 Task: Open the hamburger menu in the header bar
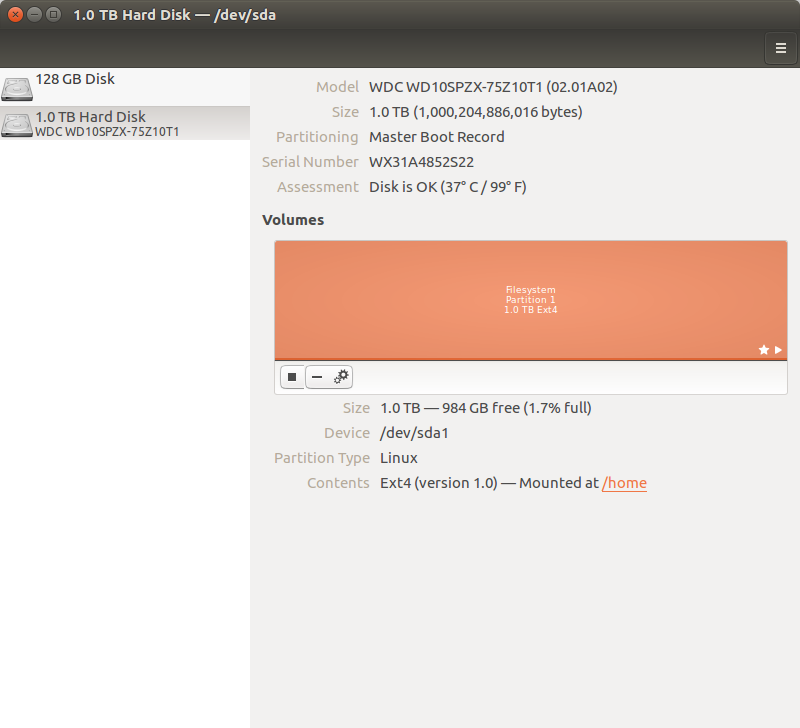[x=780, y=48]
